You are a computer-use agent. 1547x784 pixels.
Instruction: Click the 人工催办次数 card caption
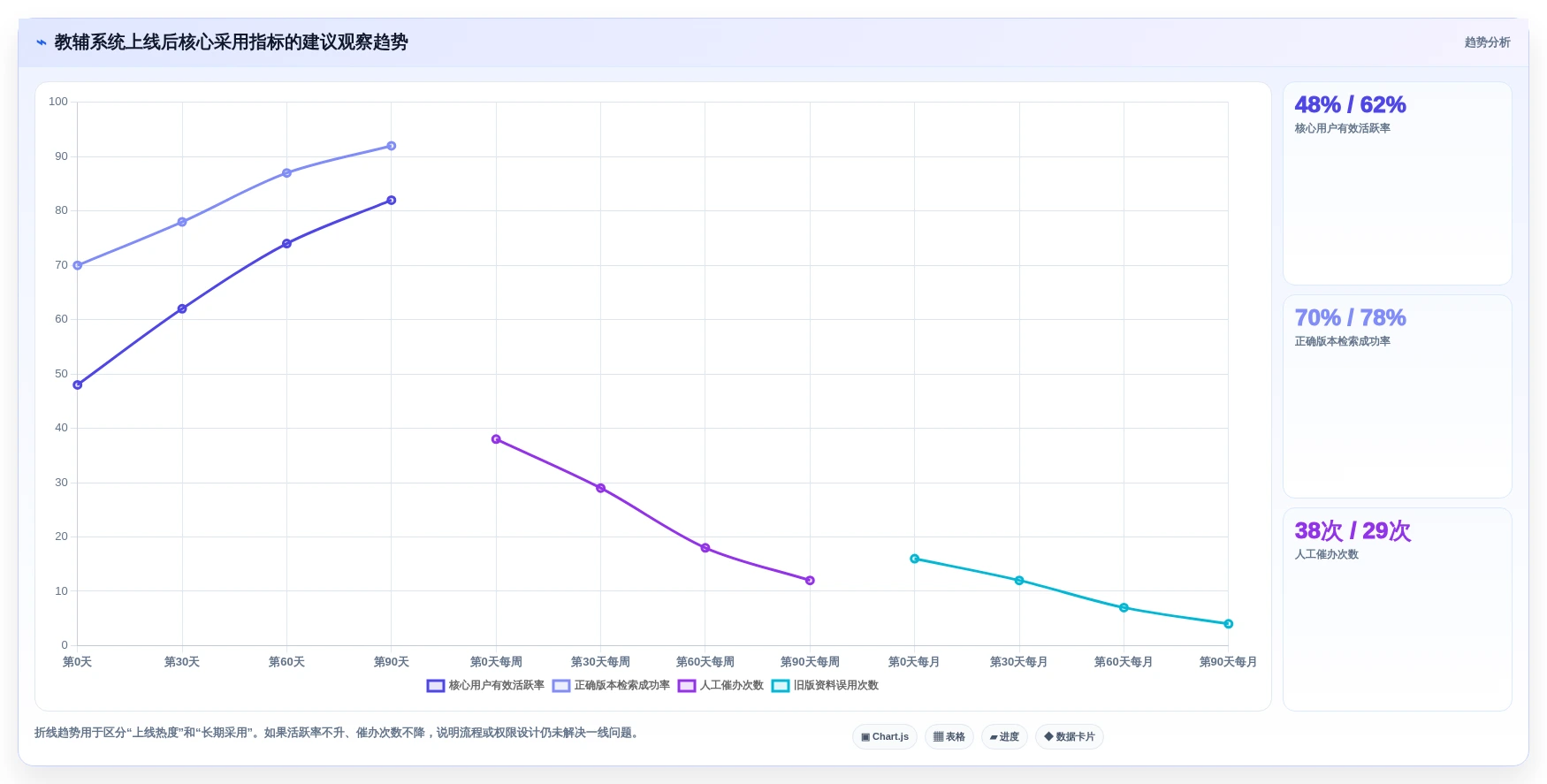click(x=1326, y=555)
